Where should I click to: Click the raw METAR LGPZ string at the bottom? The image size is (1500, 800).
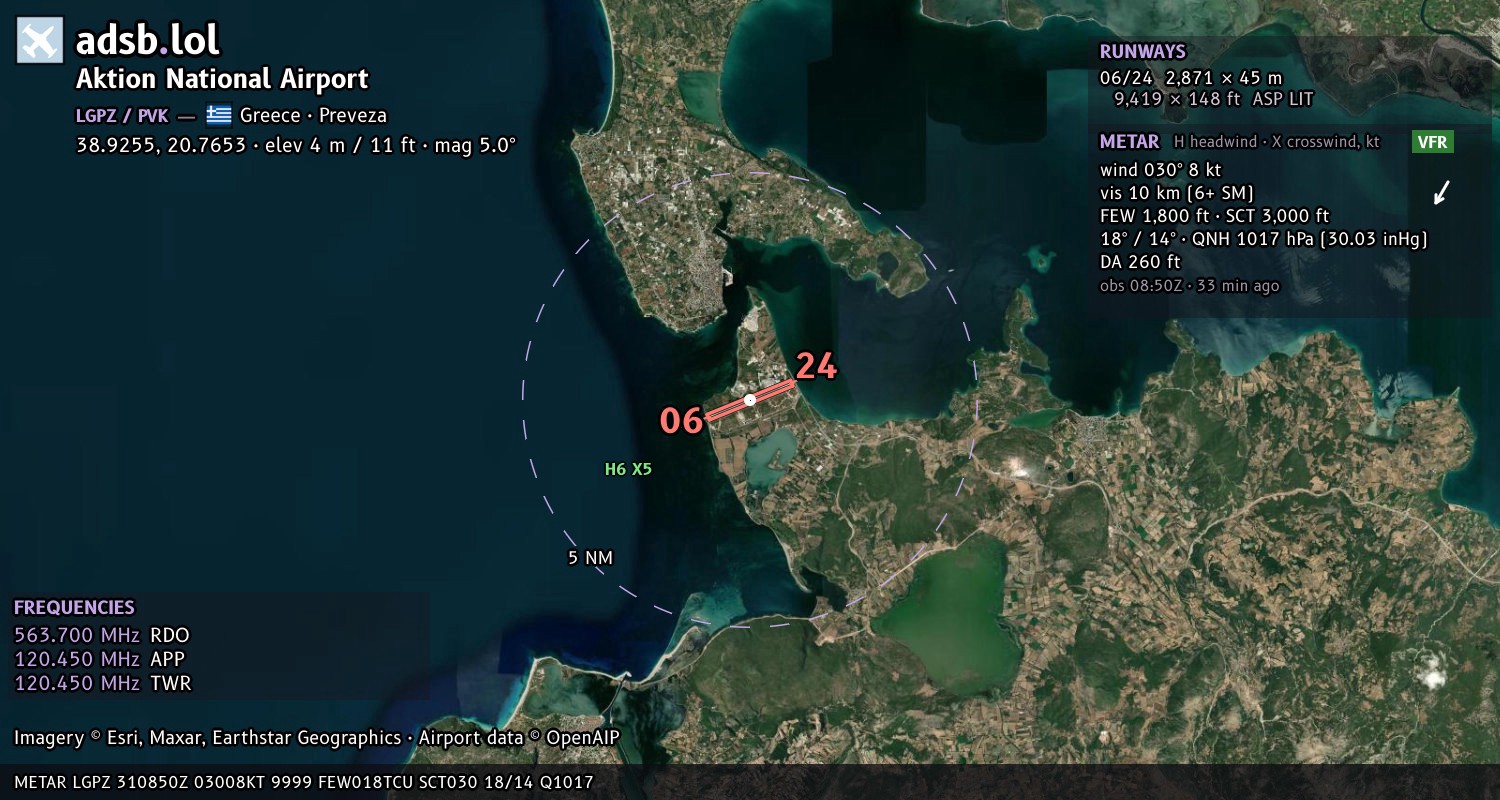click(x=304, y=782)
